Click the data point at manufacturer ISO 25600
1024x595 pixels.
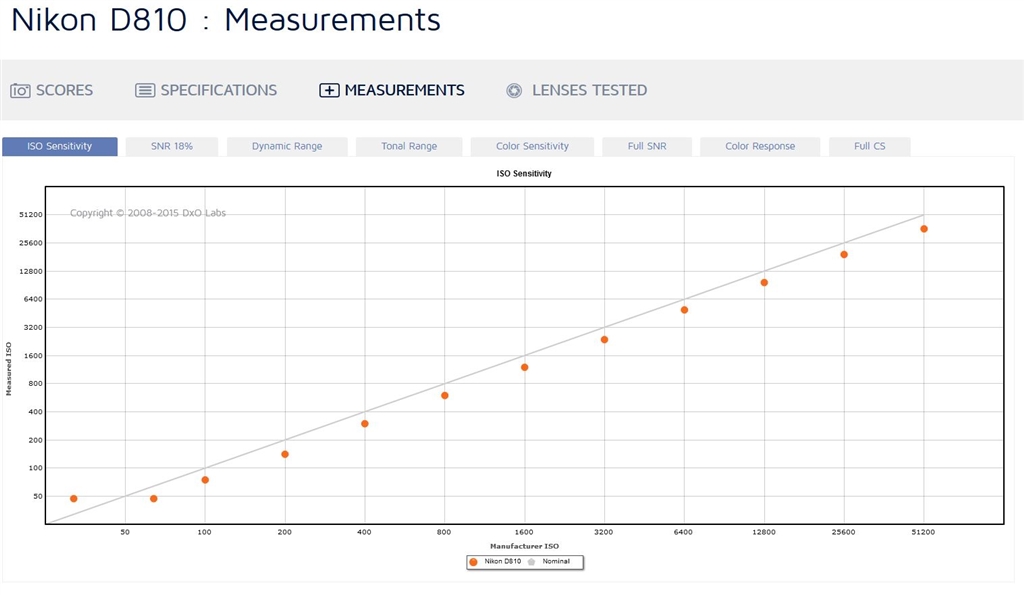pos(844,255)
